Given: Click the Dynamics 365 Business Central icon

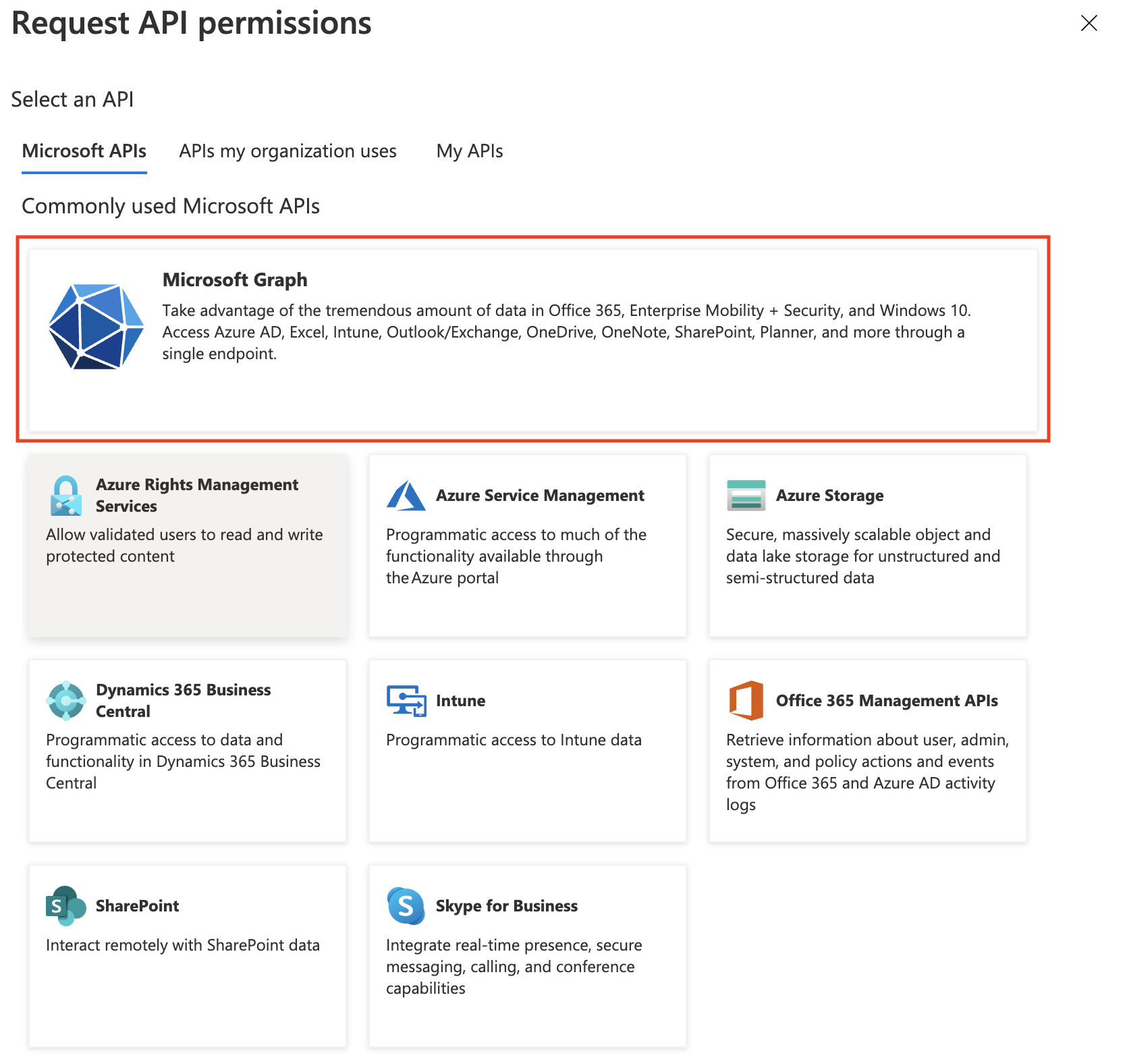Looking at the screenshot, I should (66, 701).
